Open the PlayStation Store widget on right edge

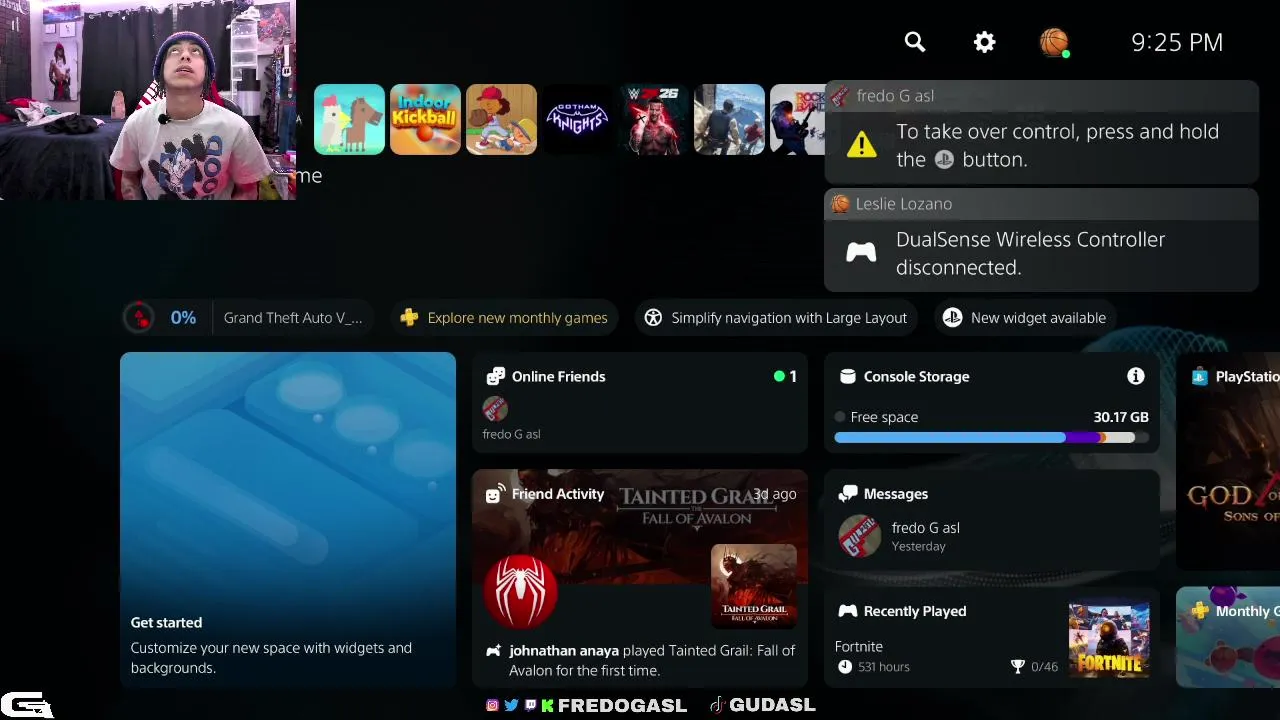[1228, 460]
